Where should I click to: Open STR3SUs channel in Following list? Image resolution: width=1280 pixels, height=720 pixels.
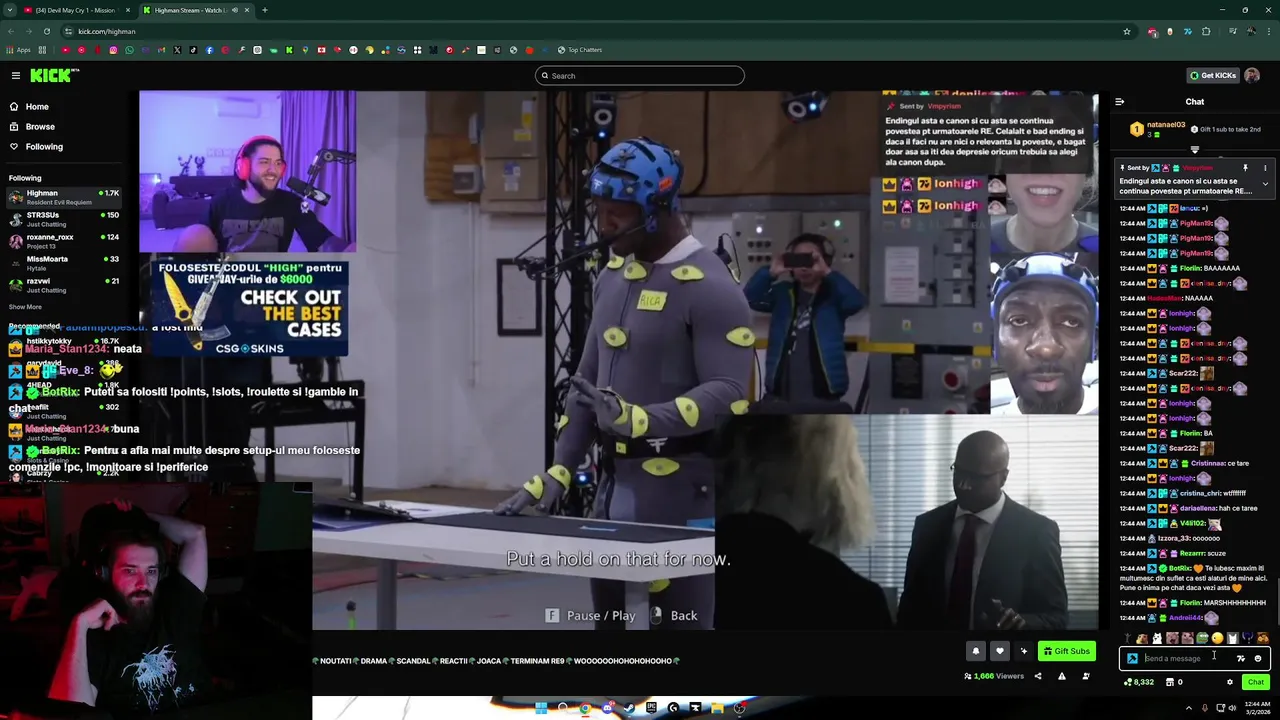pos(64,219)
